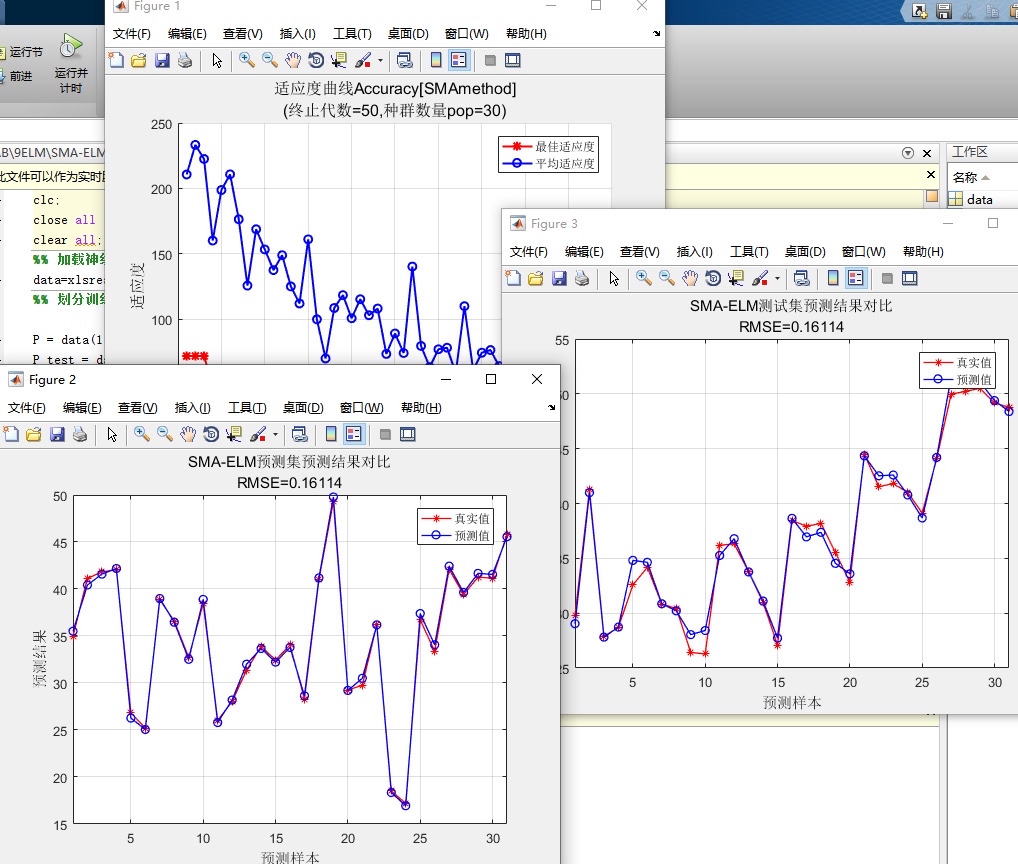This screenshot has height=864, width=1018.
Task: Dock Figure 1 using corner arrow
Action: click(x=656, y=34)
